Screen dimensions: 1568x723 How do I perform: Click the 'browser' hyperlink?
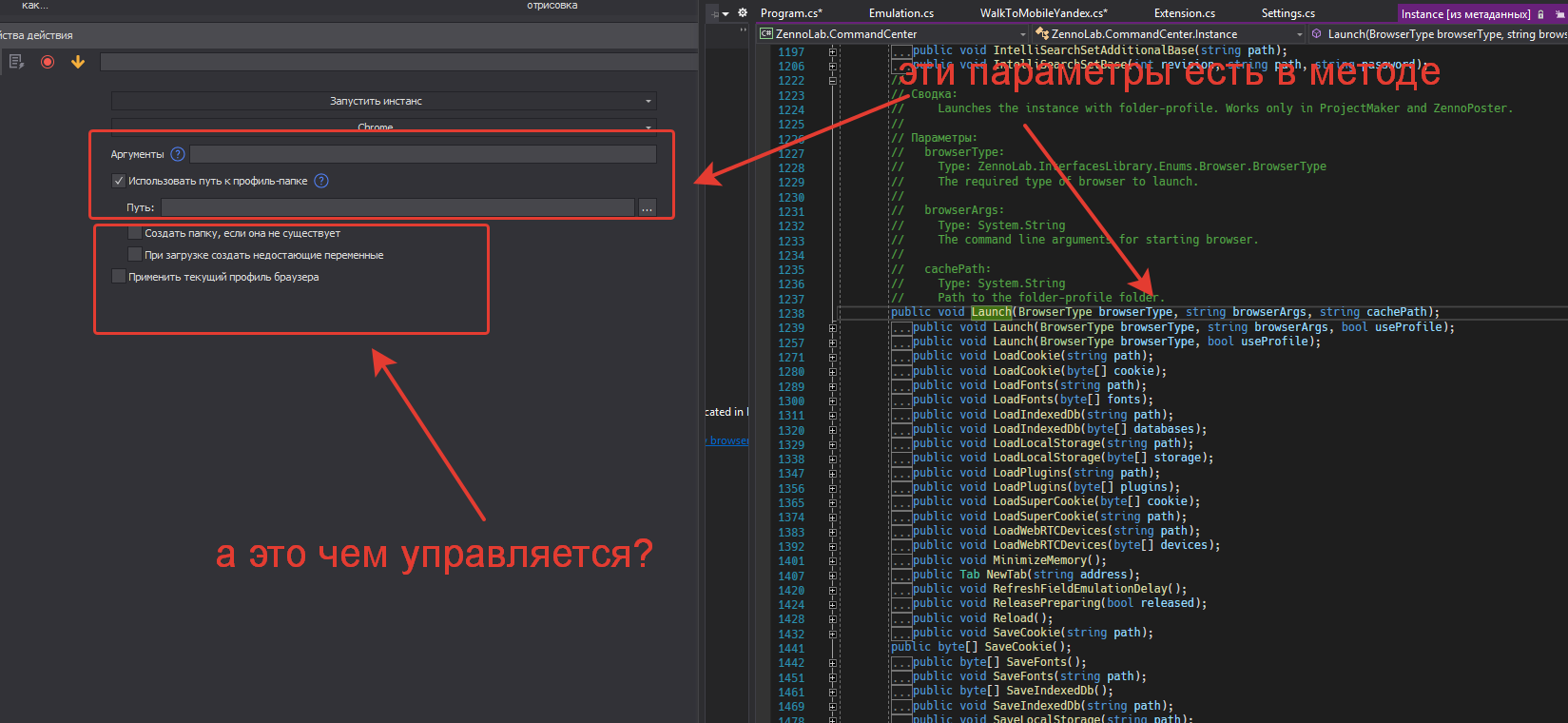[x=728, y=440]
